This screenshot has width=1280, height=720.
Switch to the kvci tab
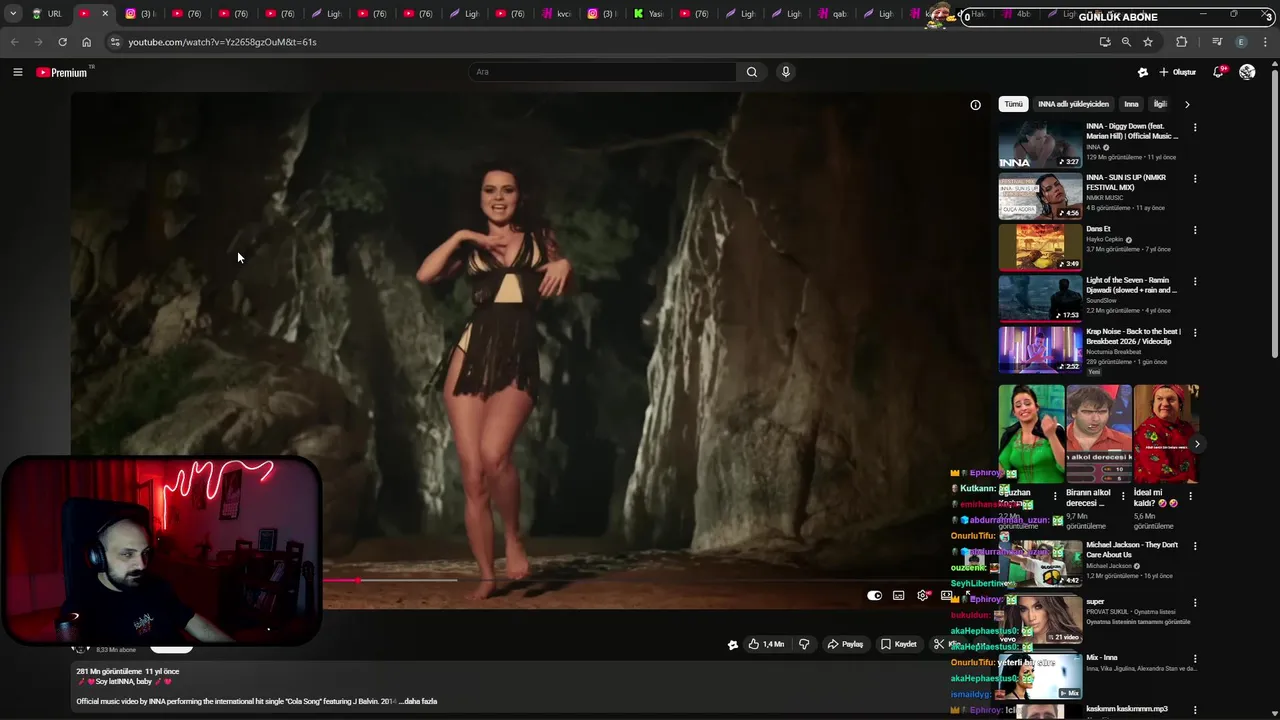tap(556, 14)
